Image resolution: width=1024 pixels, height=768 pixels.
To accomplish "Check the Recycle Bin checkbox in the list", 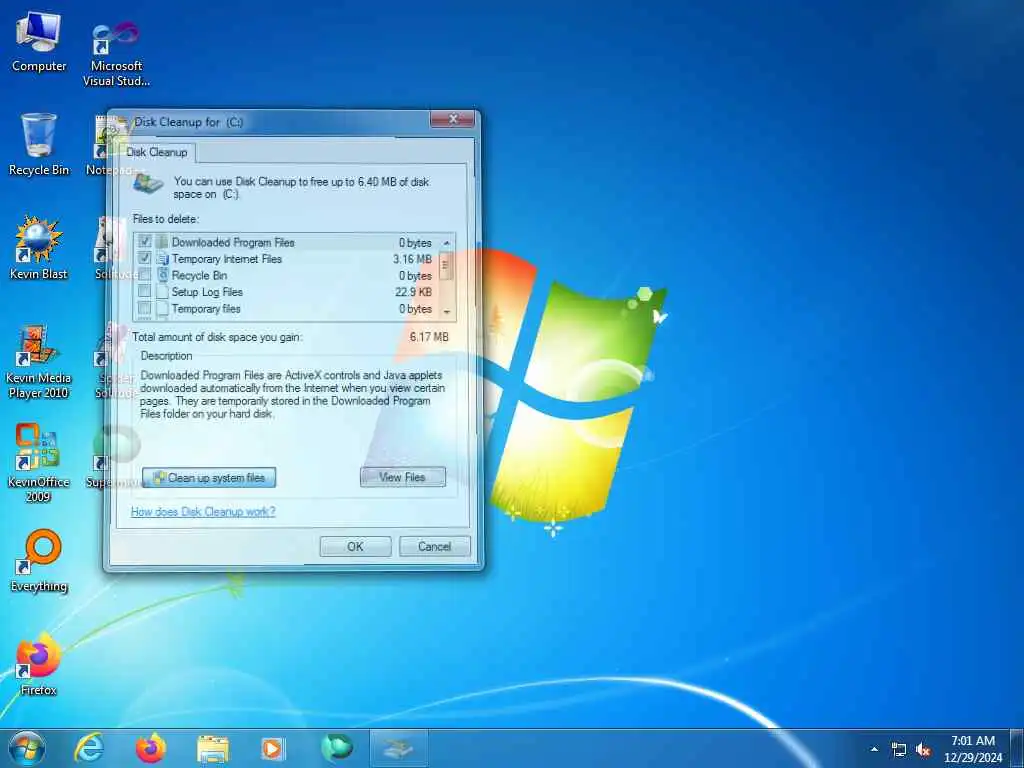I will (144, 275).
